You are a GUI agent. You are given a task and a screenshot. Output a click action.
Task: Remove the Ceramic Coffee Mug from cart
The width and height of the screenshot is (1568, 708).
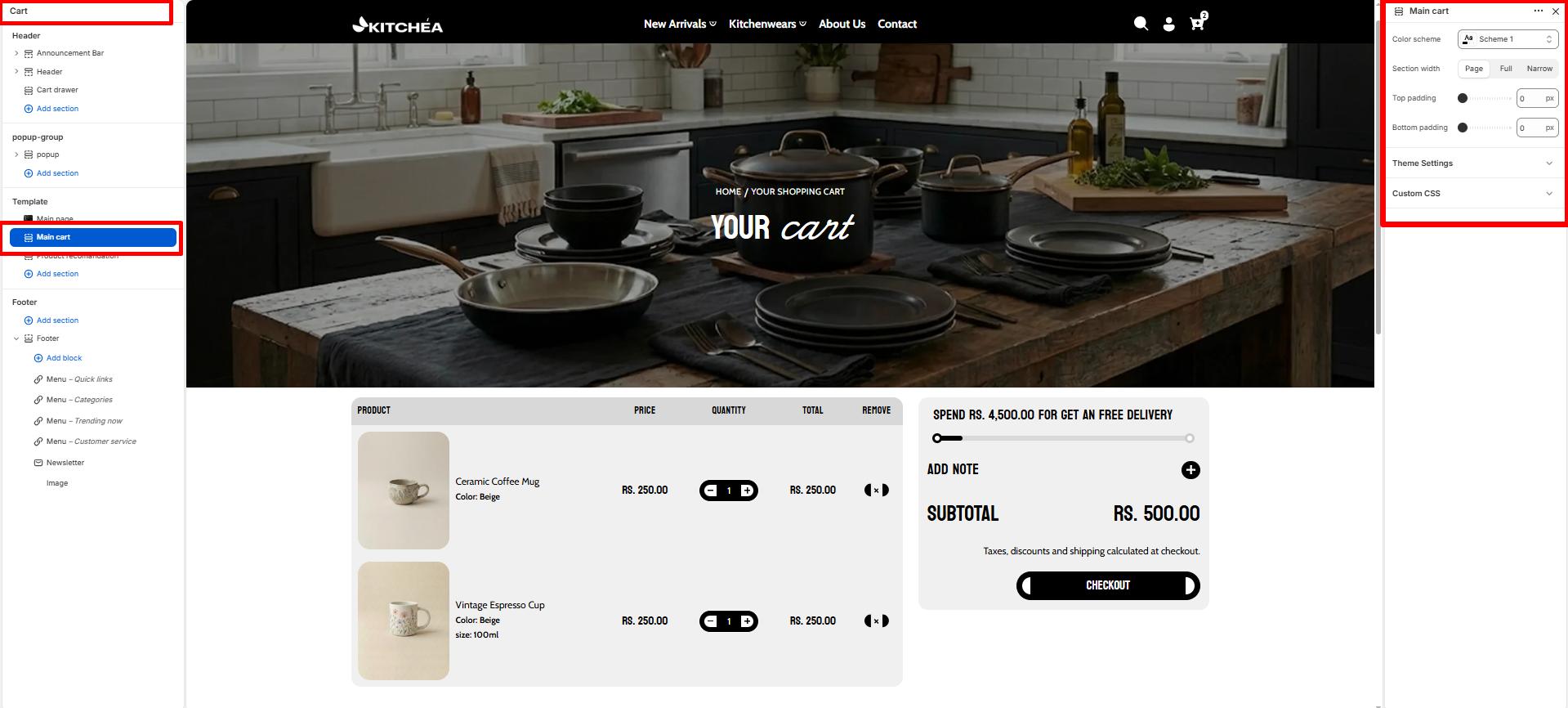(877, 491)
